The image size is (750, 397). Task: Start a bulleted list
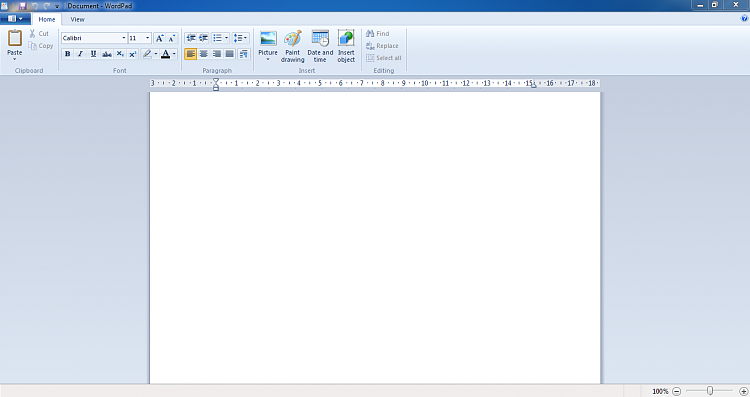[x=218, y=38]
